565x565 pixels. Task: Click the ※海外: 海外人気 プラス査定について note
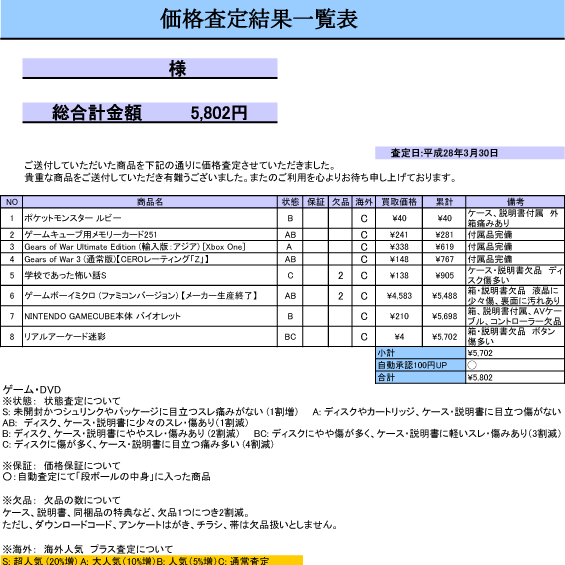(x=88, y=549)
